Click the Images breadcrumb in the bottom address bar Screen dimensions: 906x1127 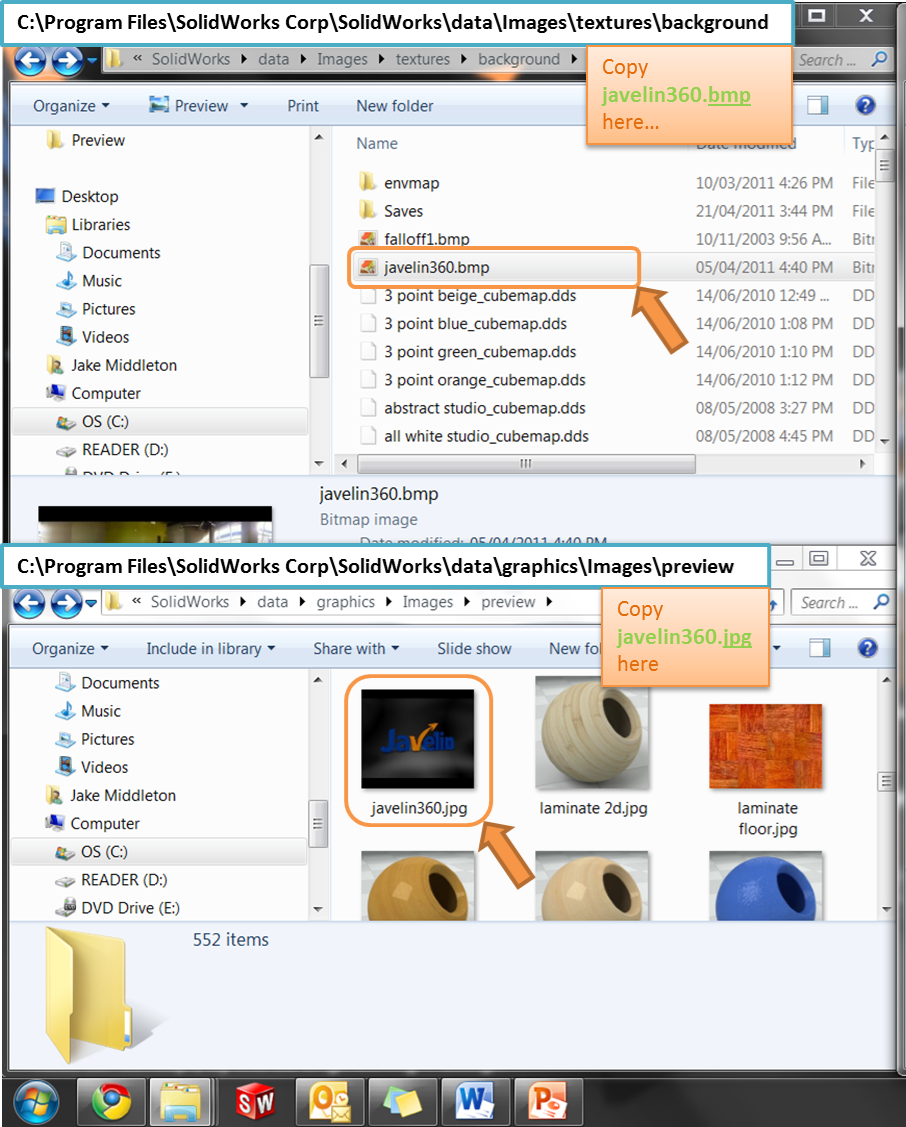pos(427,602)
